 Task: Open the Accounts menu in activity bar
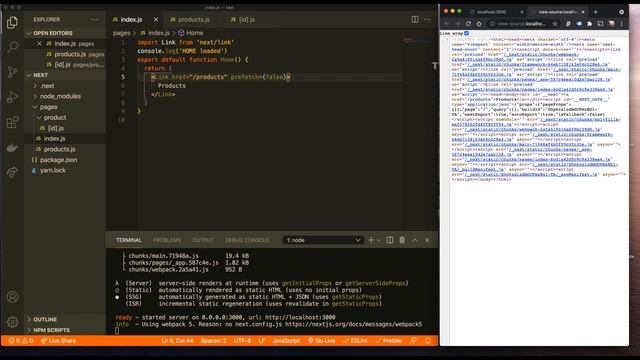point(12,297)
